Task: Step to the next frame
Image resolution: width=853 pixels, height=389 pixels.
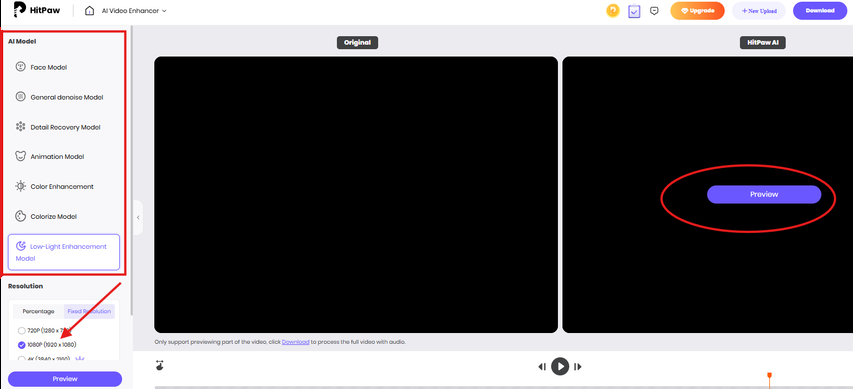Action: pyautogui.click(x=578, y=367)
